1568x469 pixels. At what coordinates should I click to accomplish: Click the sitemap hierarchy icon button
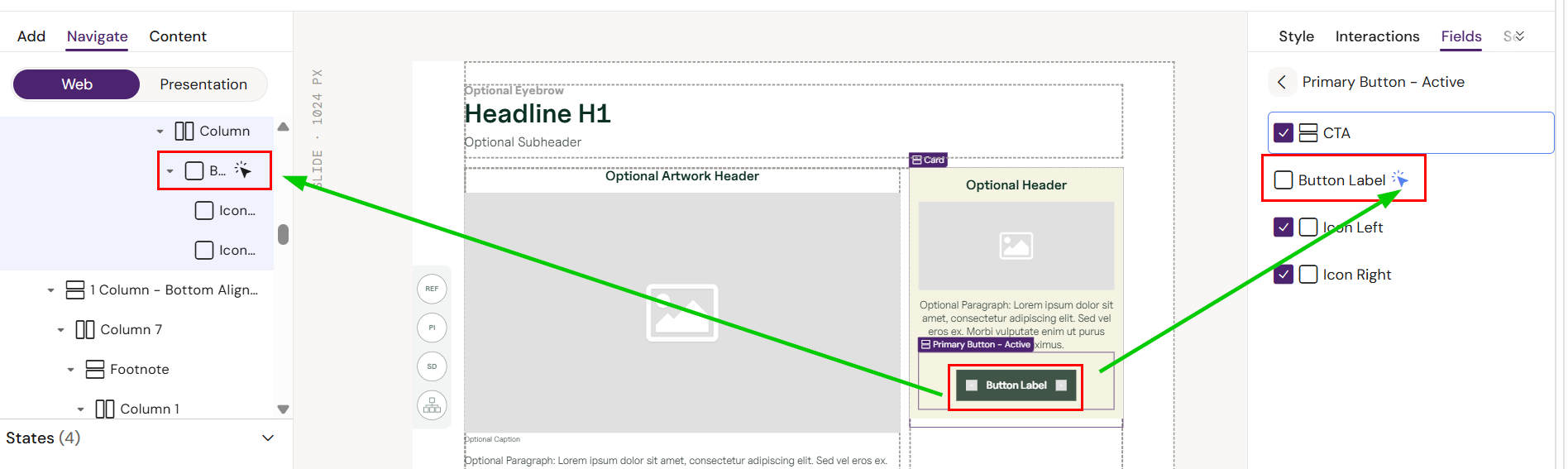tap(432, 405)
